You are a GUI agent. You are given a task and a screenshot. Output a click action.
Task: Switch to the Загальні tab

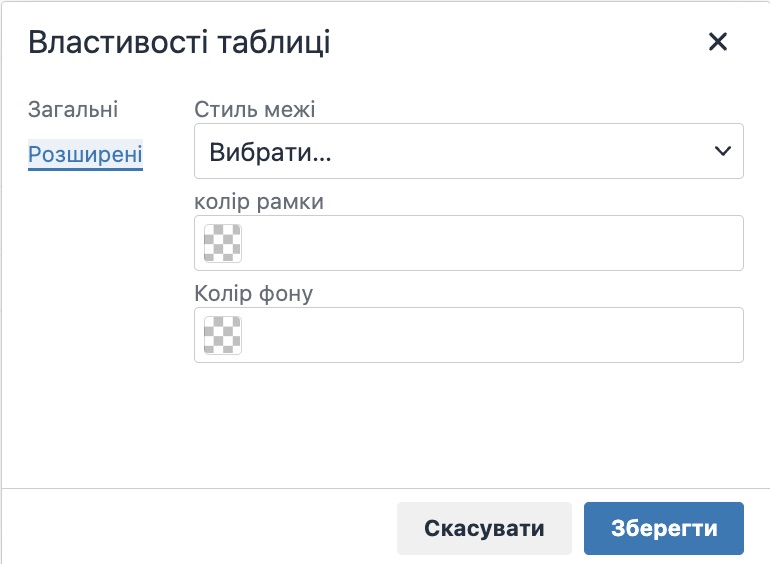(x=73, y=109)
